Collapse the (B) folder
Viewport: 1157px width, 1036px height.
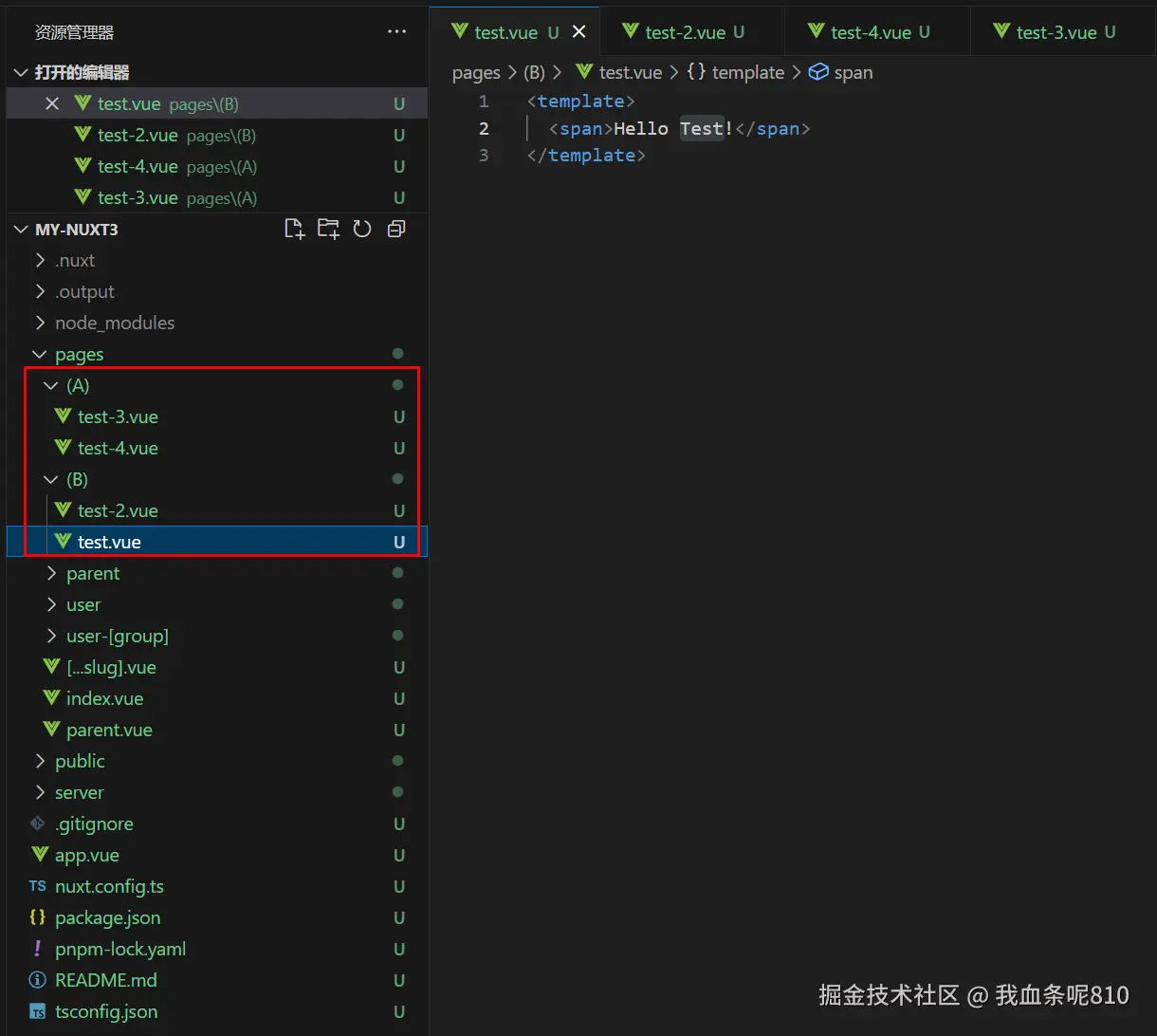[51, 479]
